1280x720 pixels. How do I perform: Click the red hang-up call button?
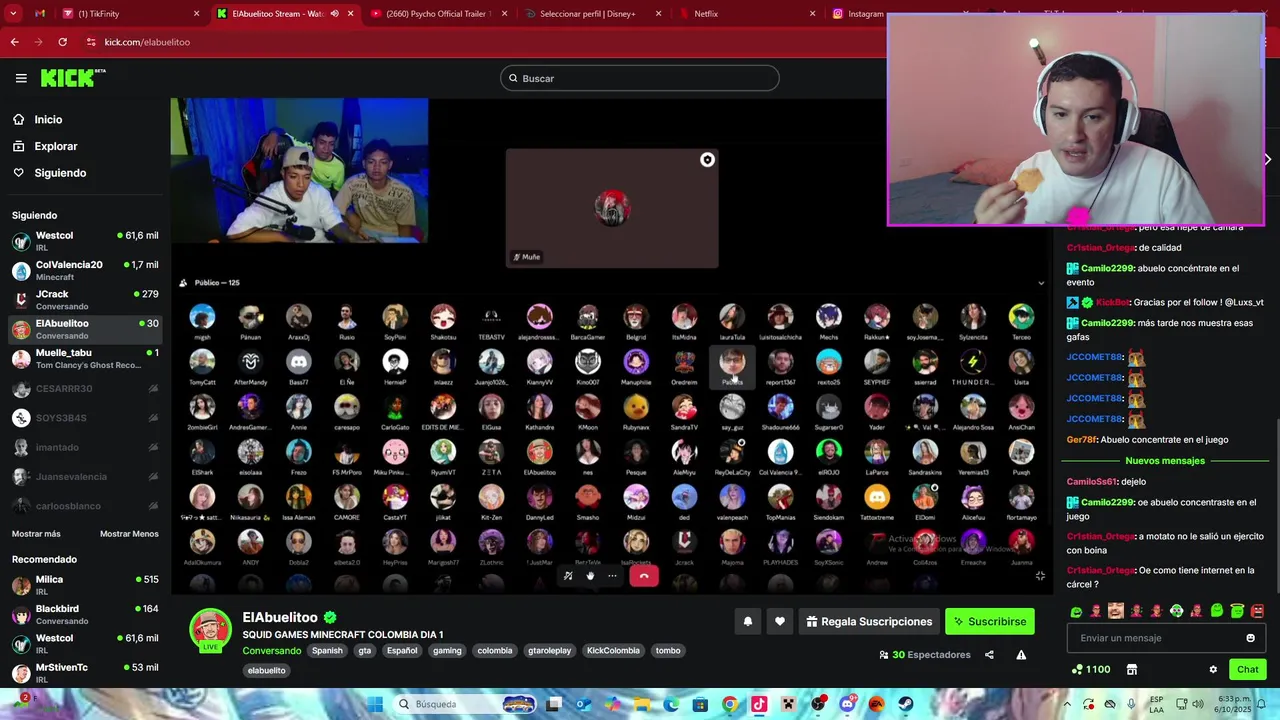coord(644,575)
